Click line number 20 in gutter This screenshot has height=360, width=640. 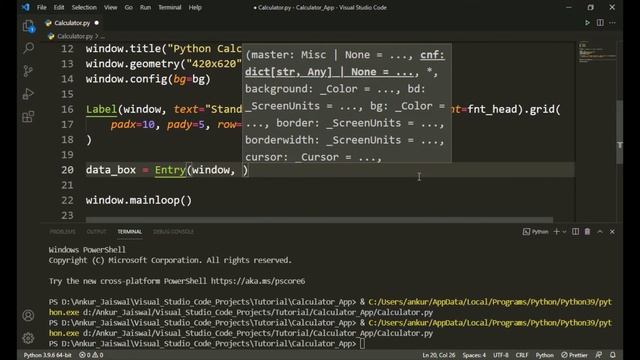67,170
